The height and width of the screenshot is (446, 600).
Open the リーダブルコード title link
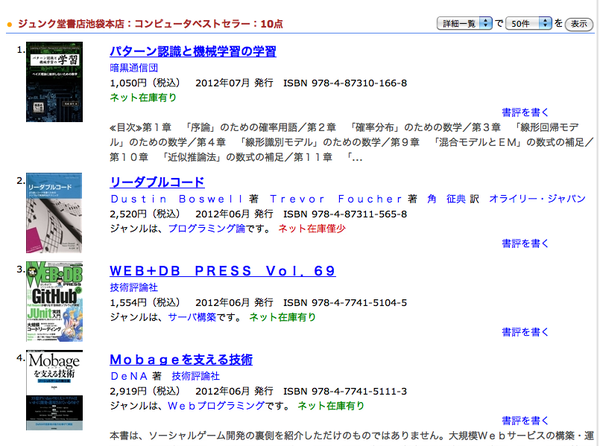(157, 182)
